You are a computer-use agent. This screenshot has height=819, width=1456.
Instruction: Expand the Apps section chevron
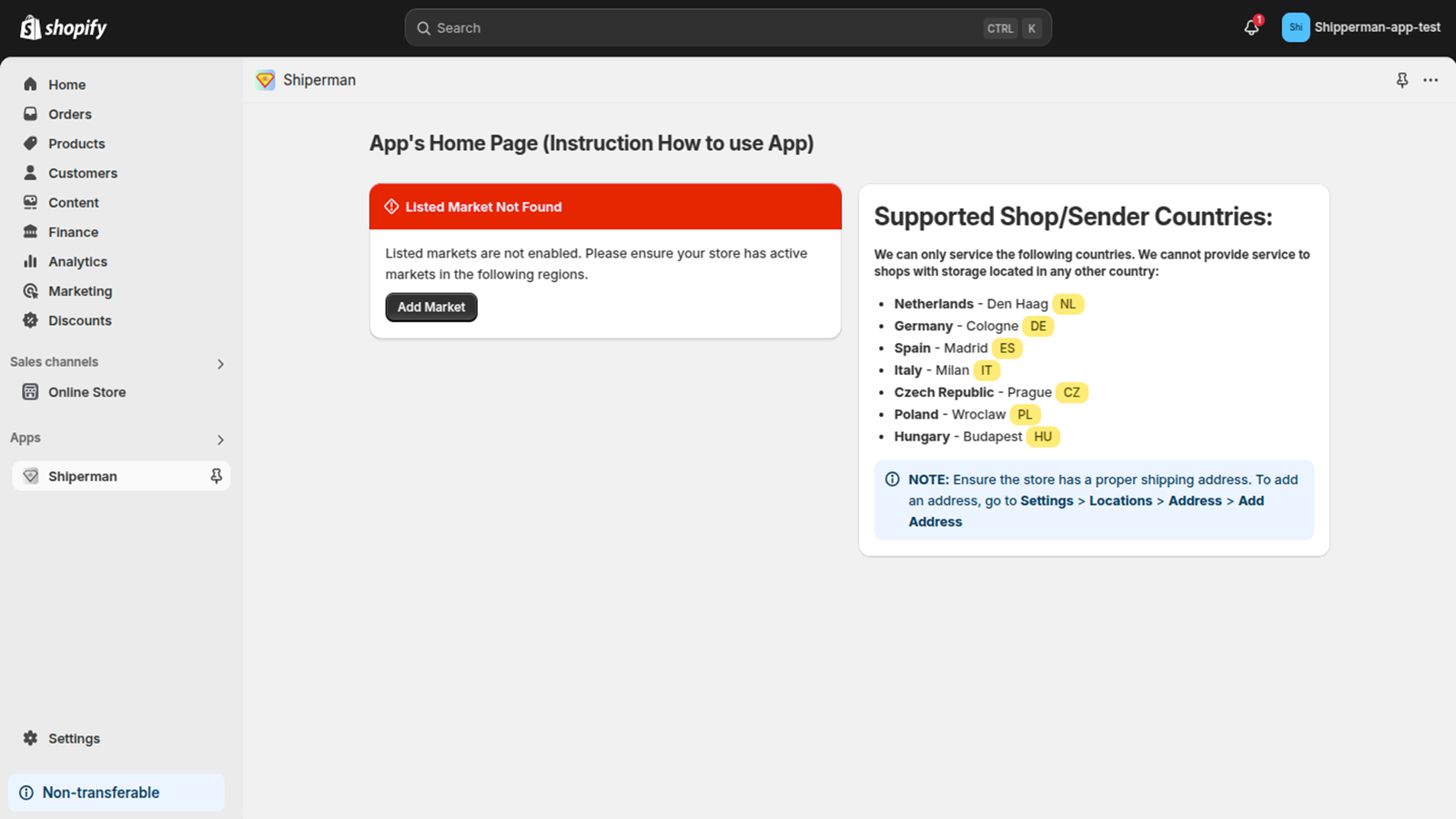220,440
